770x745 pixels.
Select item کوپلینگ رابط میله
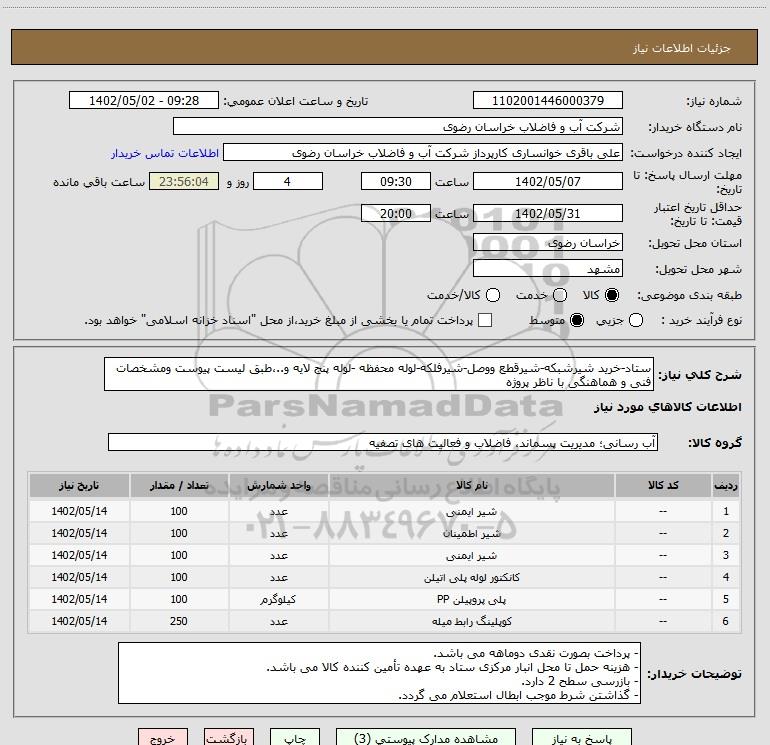[471, 622]
